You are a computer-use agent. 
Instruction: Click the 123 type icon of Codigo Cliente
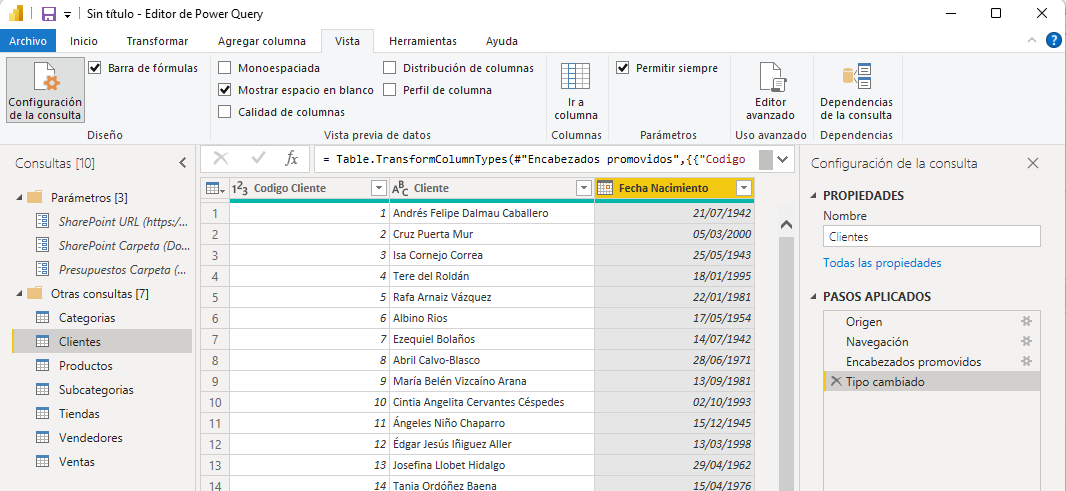(240, 188)
